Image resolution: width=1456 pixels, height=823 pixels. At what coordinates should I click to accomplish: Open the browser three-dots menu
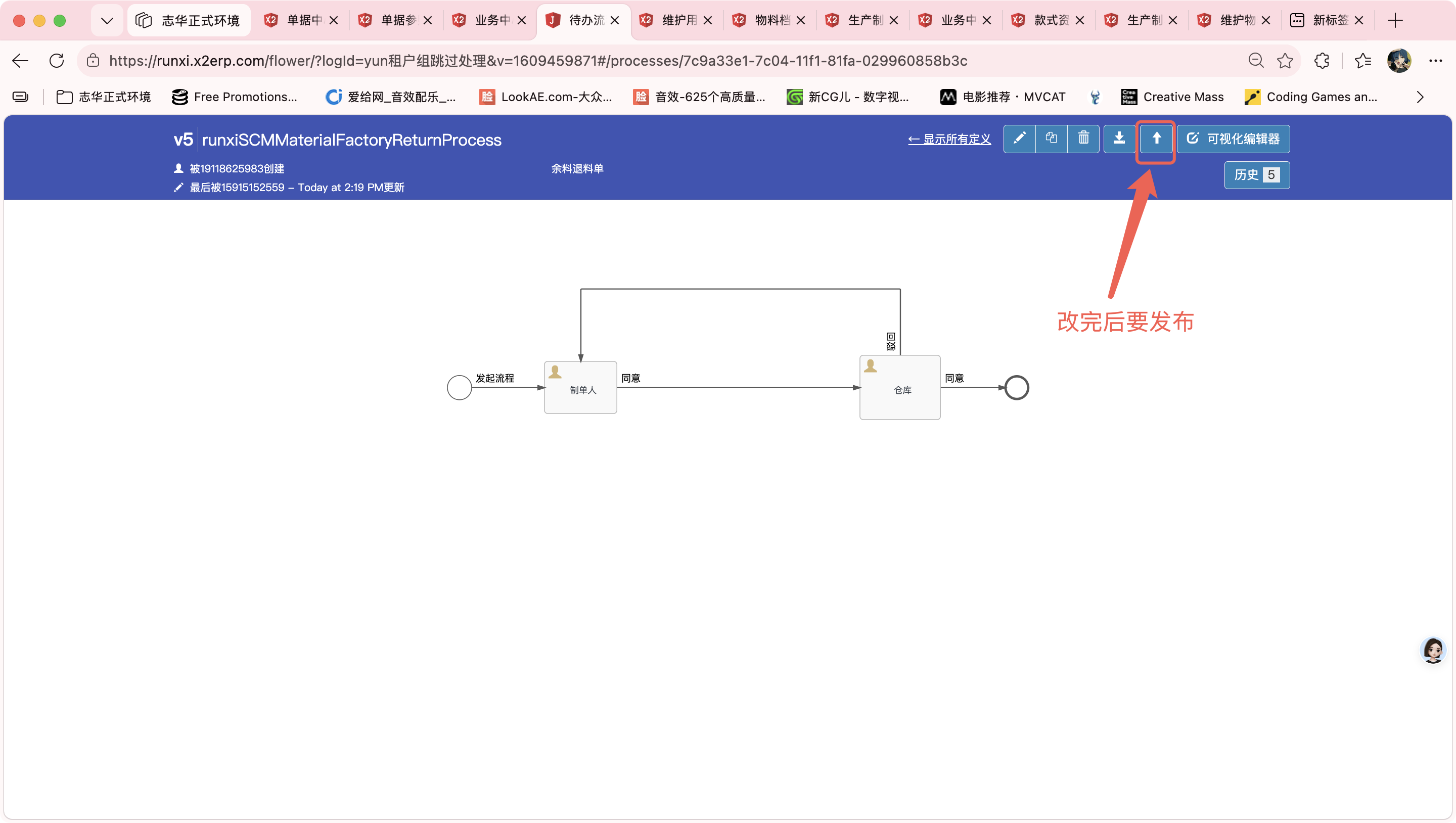1435,61
